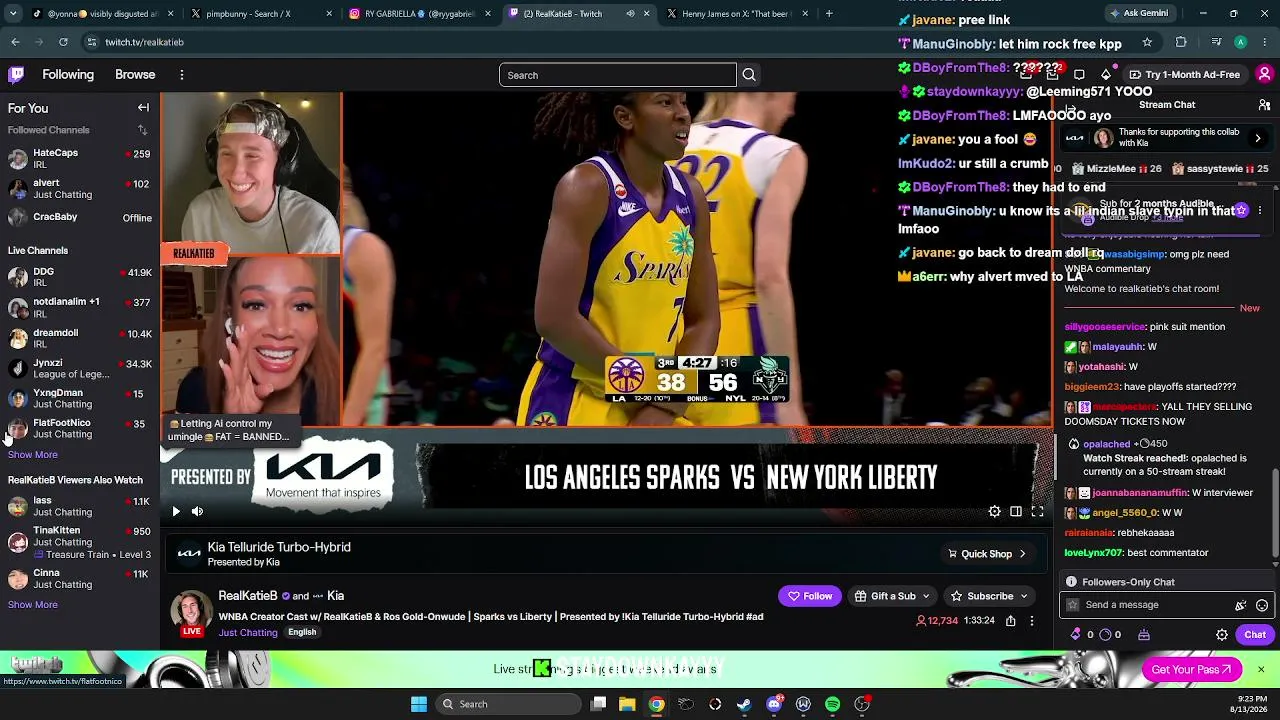The height and width of the screenshot is (720, 1280).
Task: Open the Get Bits diamond icon
Action: click(1106, 75)
